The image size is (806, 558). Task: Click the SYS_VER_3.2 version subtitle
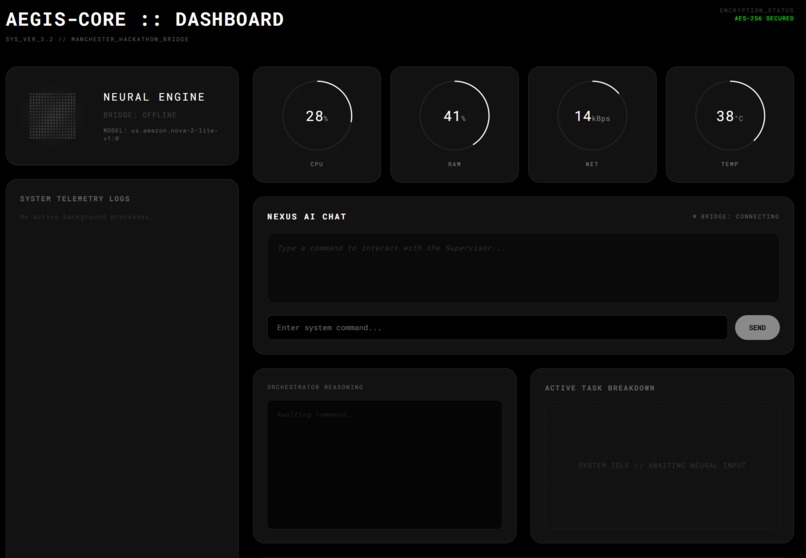point(97,39)
